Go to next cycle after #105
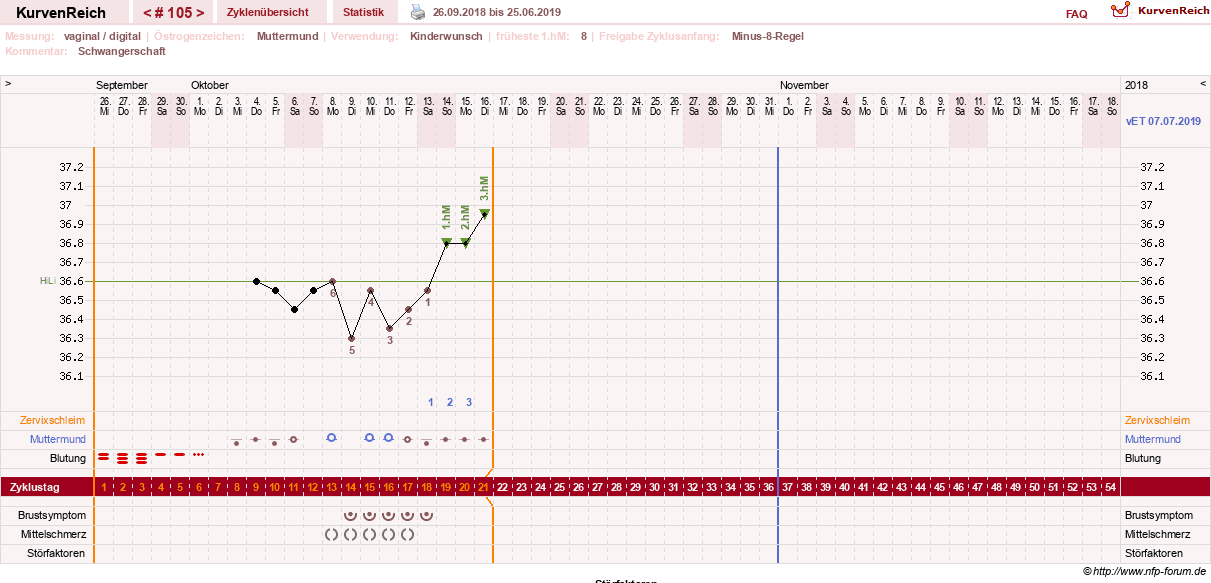 point(200,13)
